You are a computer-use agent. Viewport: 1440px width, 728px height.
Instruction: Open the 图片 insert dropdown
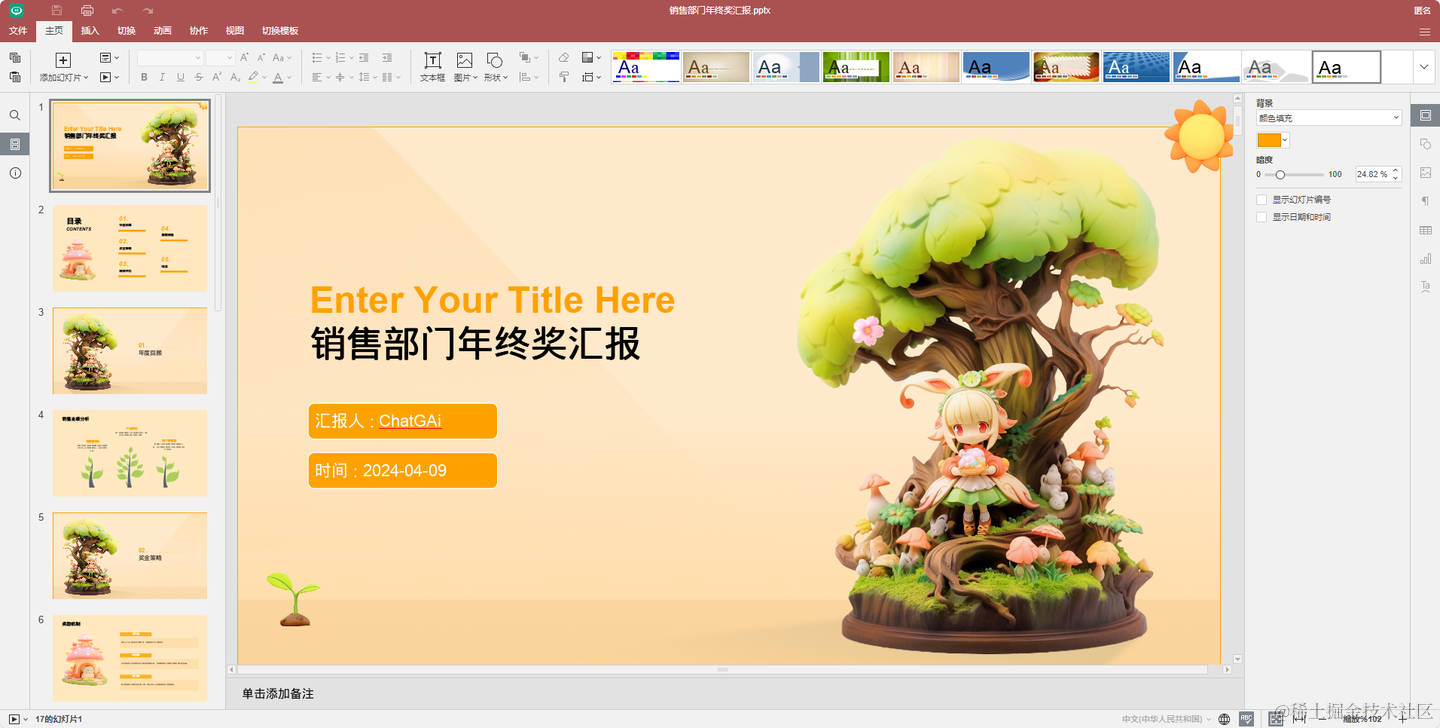click(464, 77)
